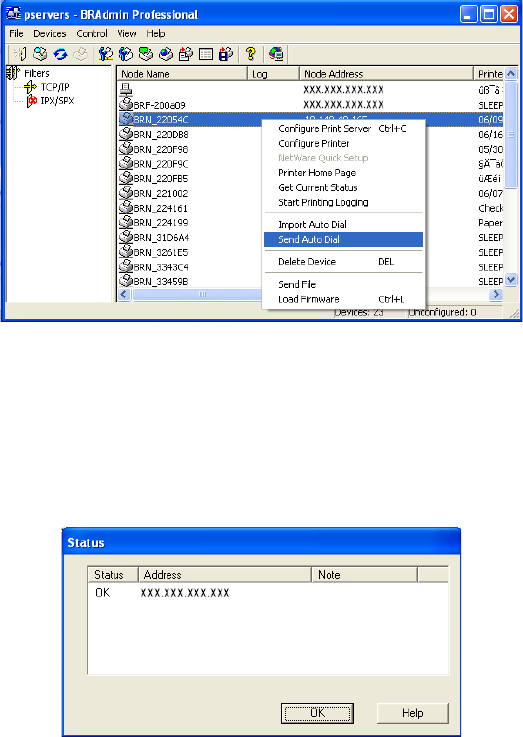523x737 pixels.
Task: Open the Help menu
Action: point(156,33)
